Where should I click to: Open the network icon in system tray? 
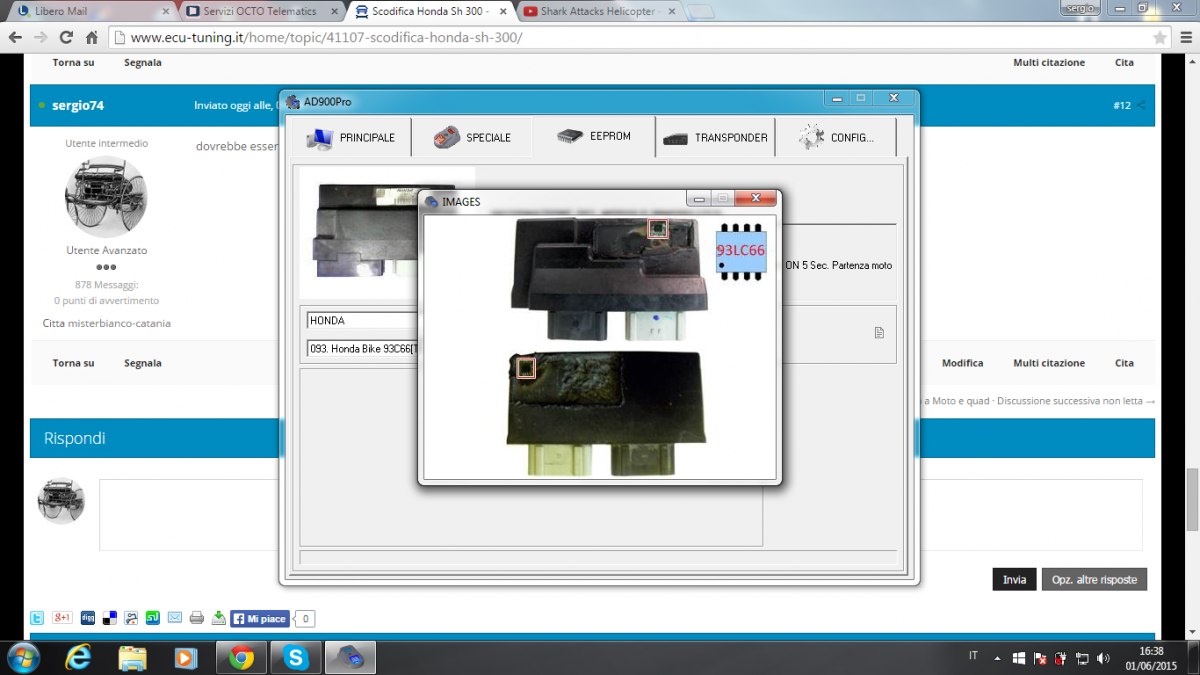pyautogui.click(x=1082, y=657)
